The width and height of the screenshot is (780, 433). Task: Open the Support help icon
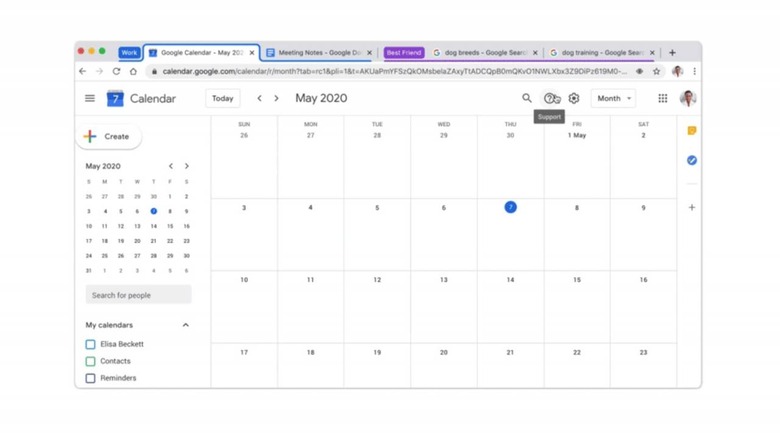coord(550,98)
